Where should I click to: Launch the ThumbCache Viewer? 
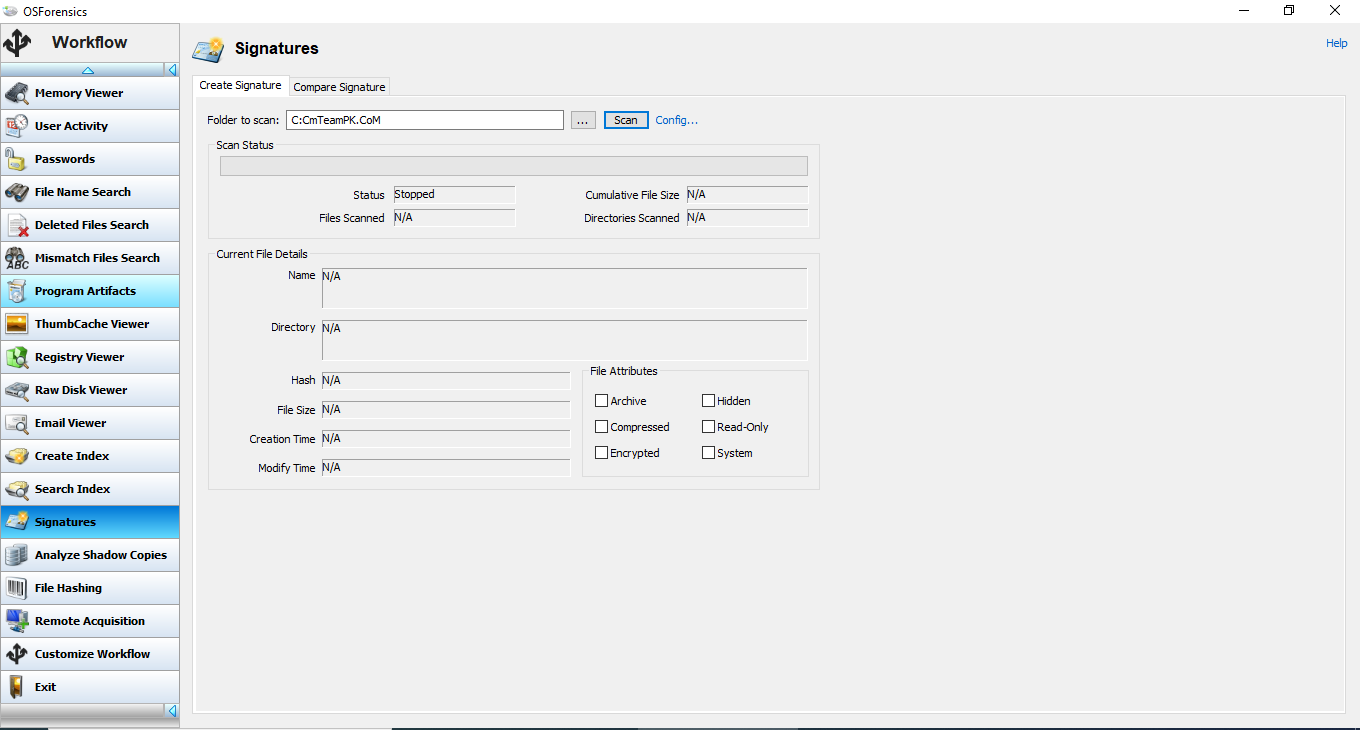90,324
